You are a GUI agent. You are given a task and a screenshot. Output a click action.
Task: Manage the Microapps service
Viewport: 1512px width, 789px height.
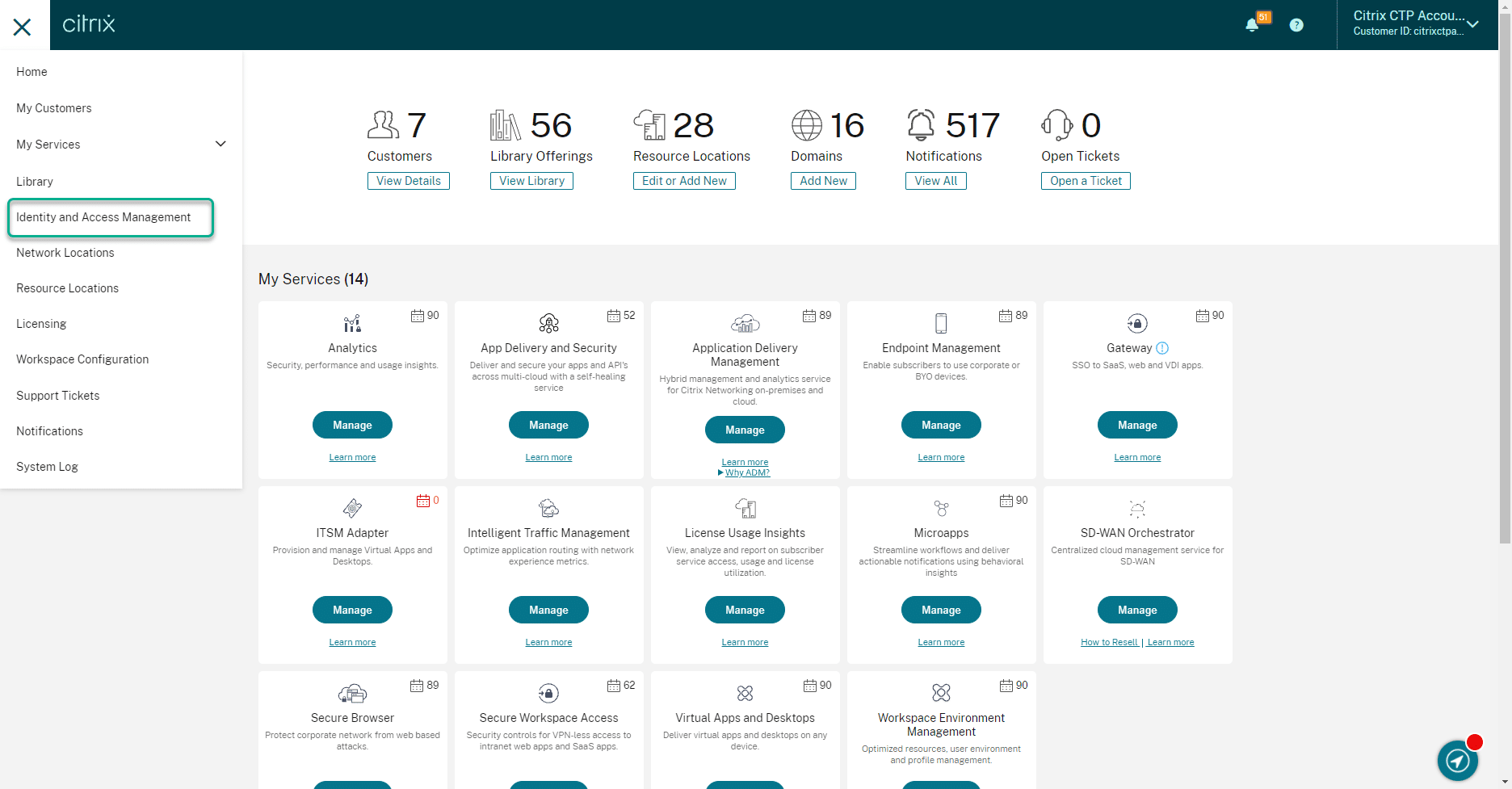click(941, 610)
